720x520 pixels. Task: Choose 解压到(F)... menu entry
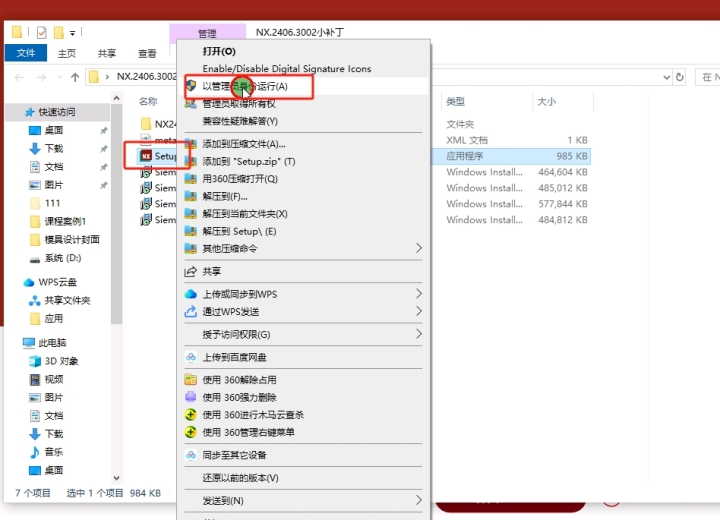click(x=225, y=197)
